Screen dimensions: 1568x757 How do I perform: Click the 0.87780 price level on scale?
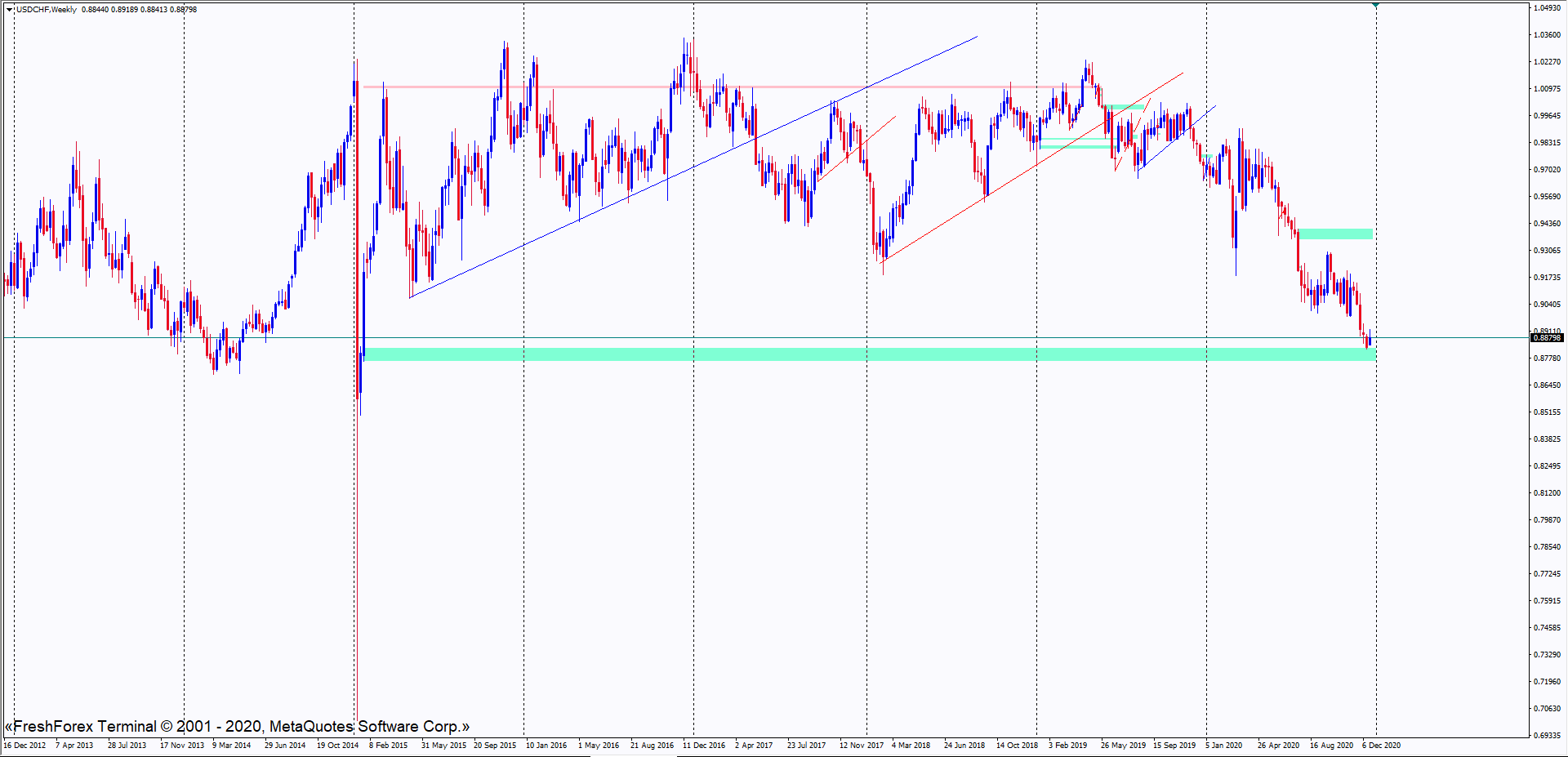(1547, 358)
